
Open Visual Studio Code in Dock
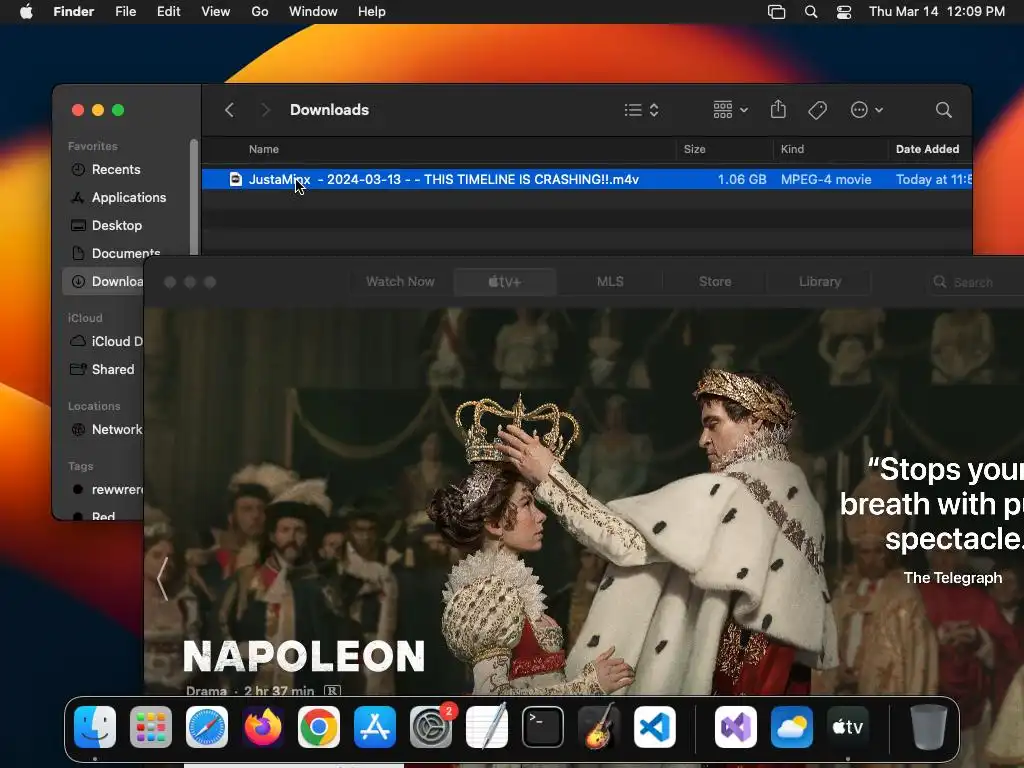[655, 727]
